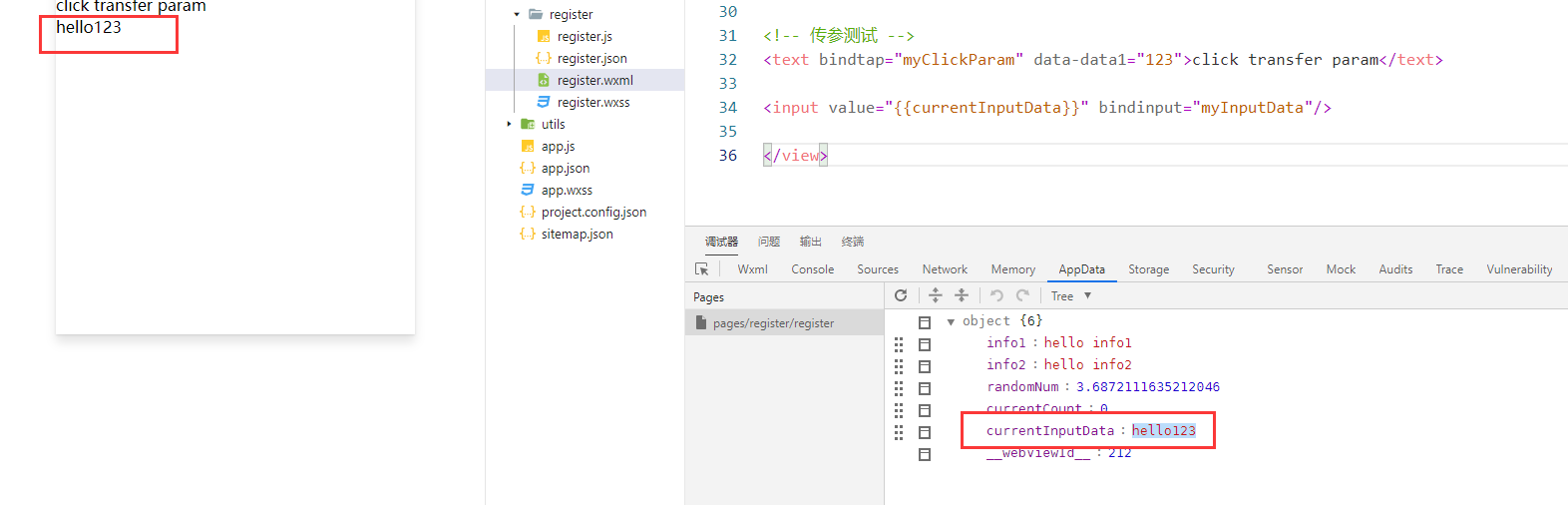The height and width of the screenshot is (505, 1568).
Task: Click the info1 value 'hello info1'
Action: point(1088,343)
